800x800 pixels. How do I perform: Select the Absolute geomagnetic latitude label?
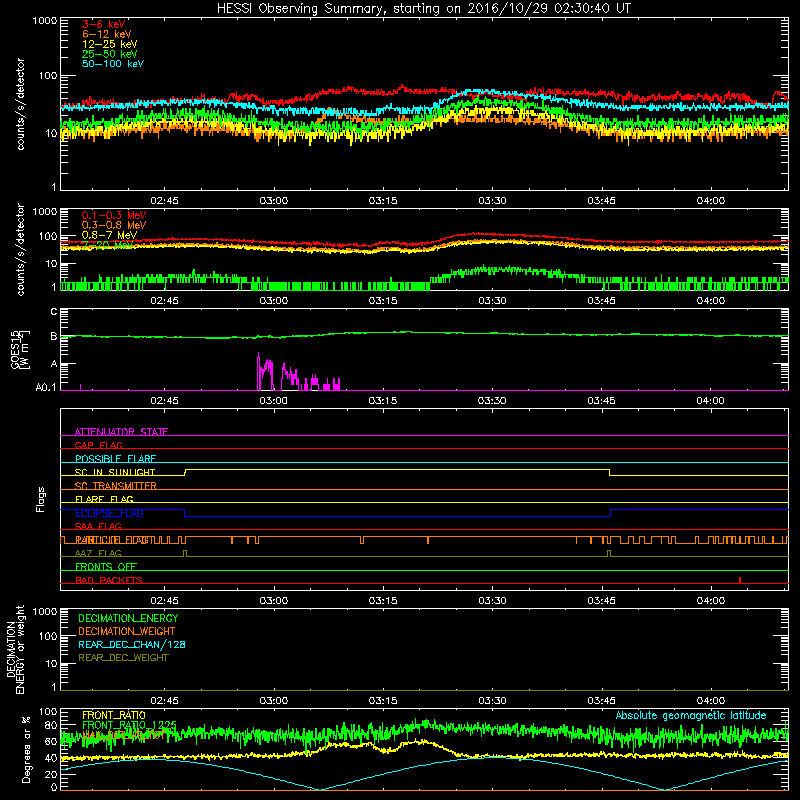click(691, 715)
